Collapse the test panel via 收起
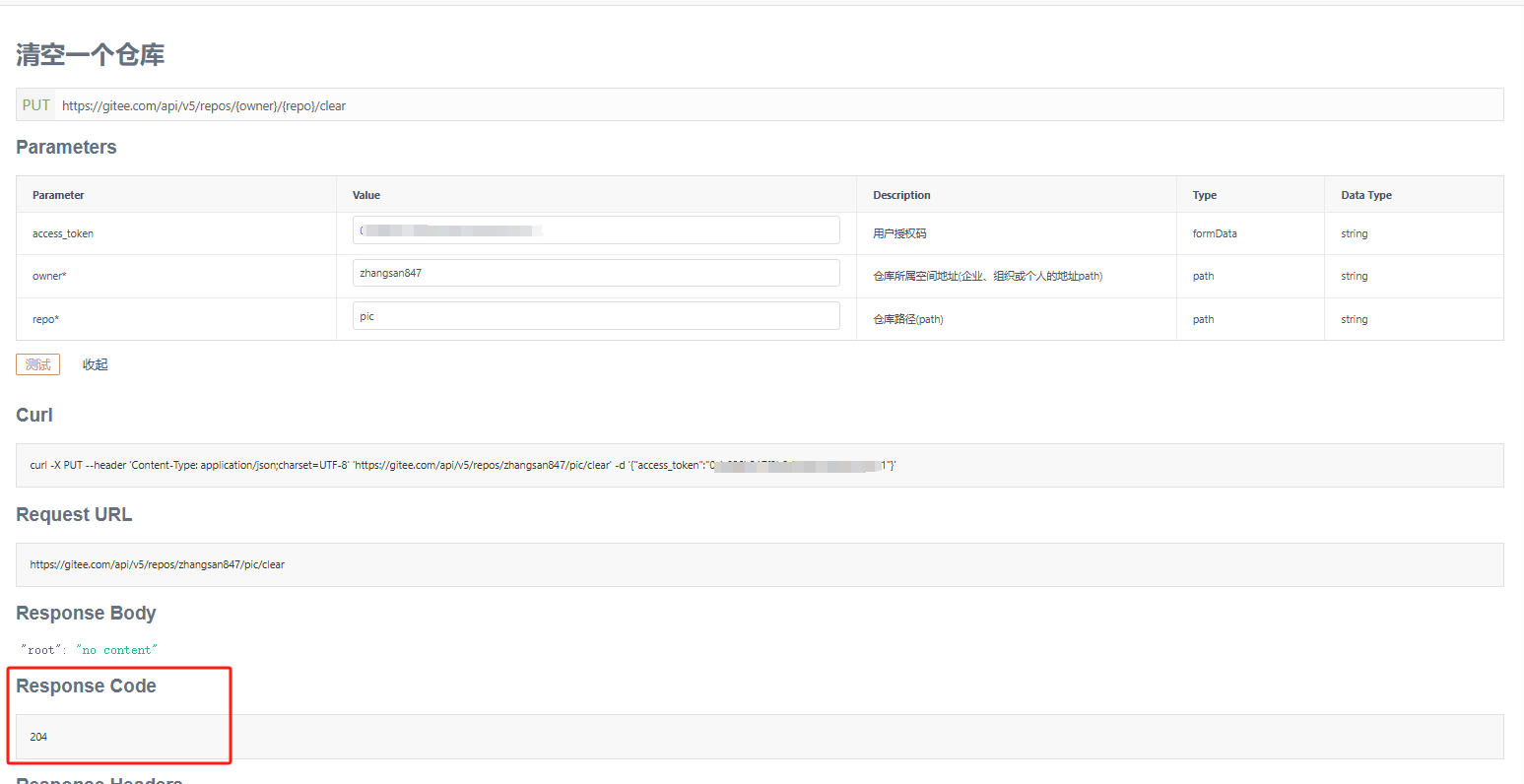1524x784 pixels. [x=95, y=363]
